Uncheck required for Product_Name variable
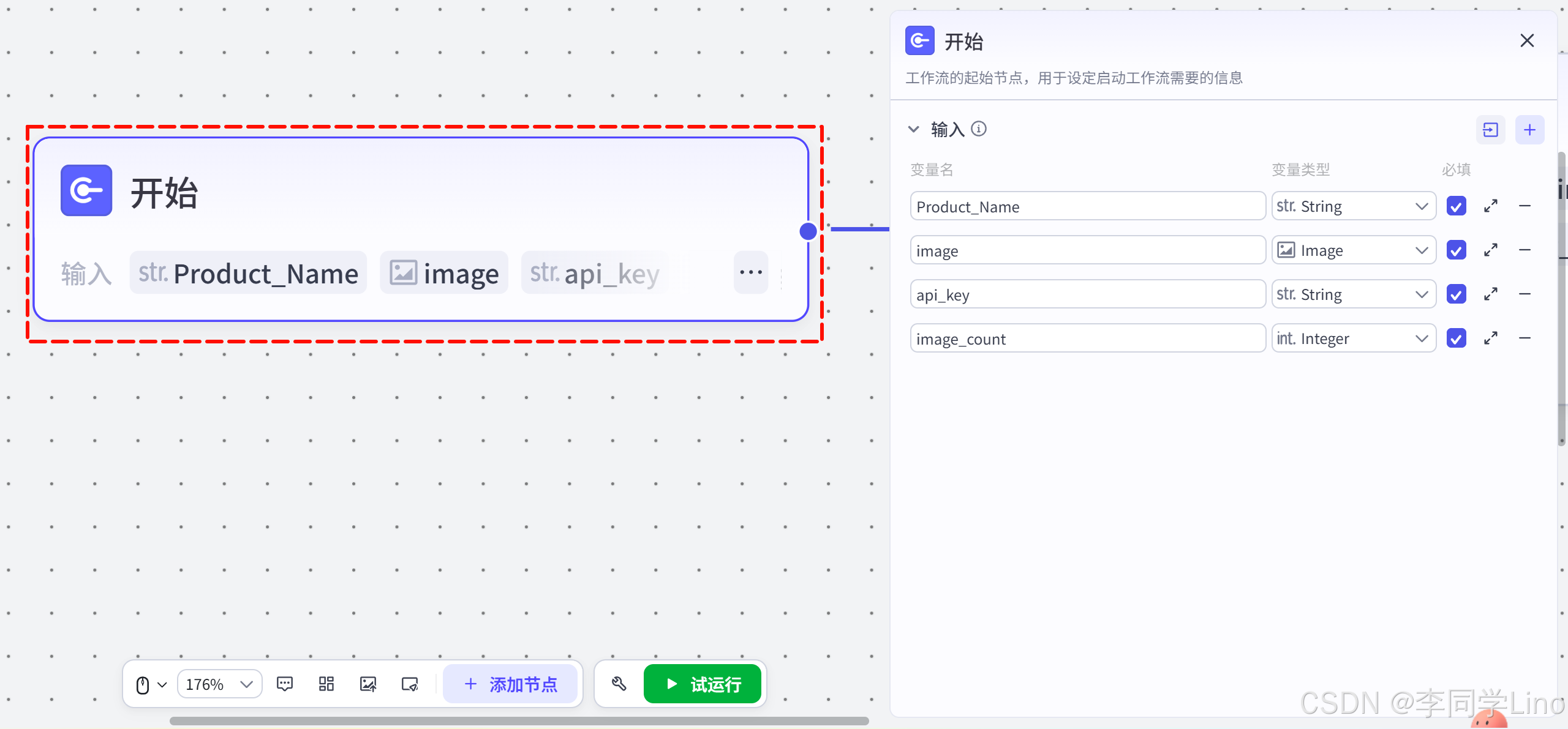This screenshot has height=729, width=1568. (1456, 206)
